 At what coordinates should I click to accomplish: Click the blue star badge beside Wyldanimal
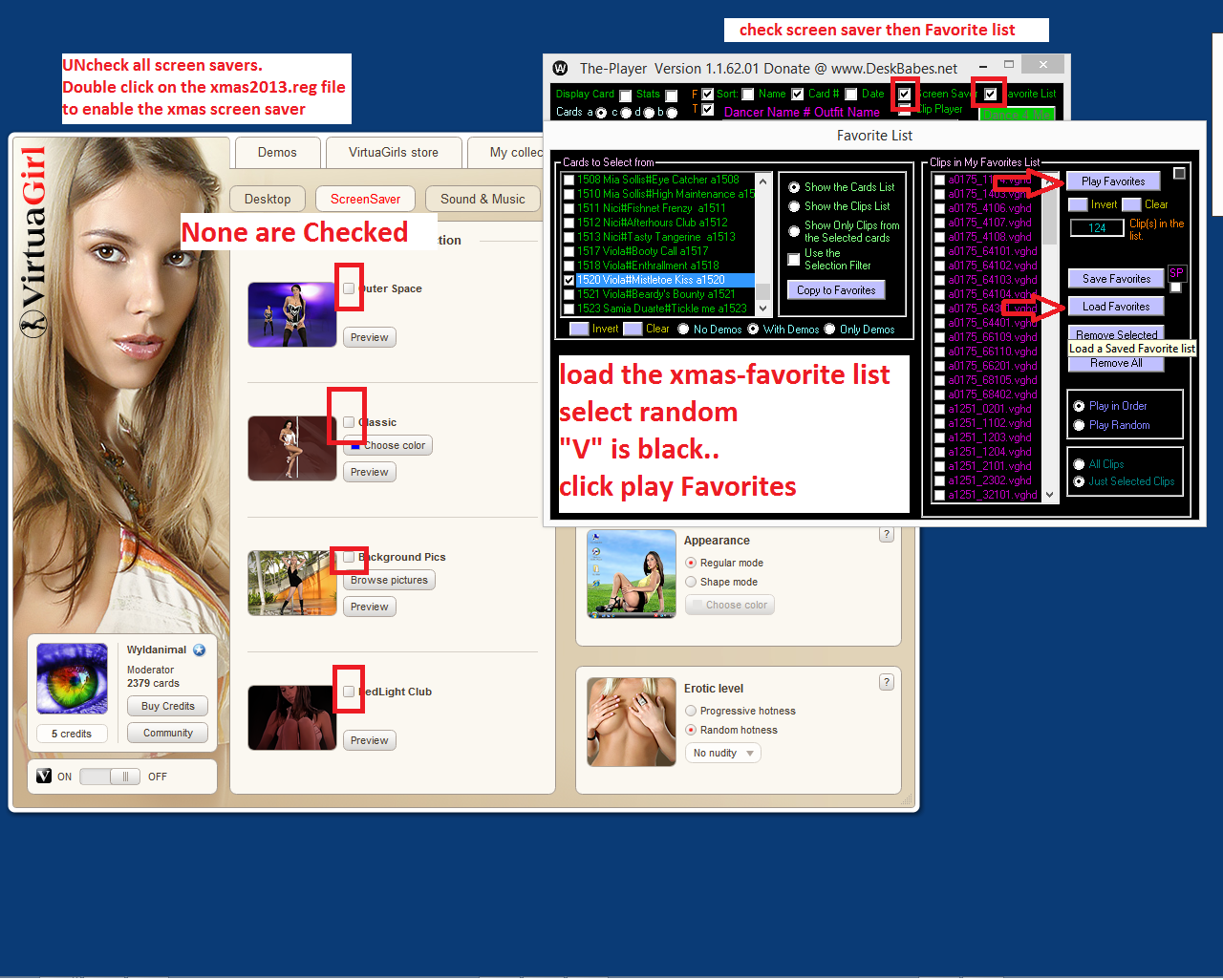point(200,650)
